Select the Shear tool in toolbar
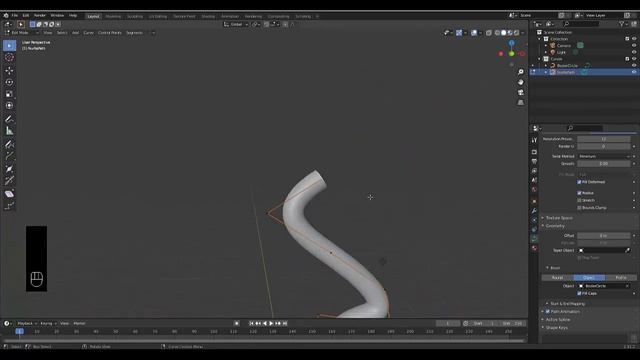The height and width of the screenshot is (360, 640). click(9, 194)
